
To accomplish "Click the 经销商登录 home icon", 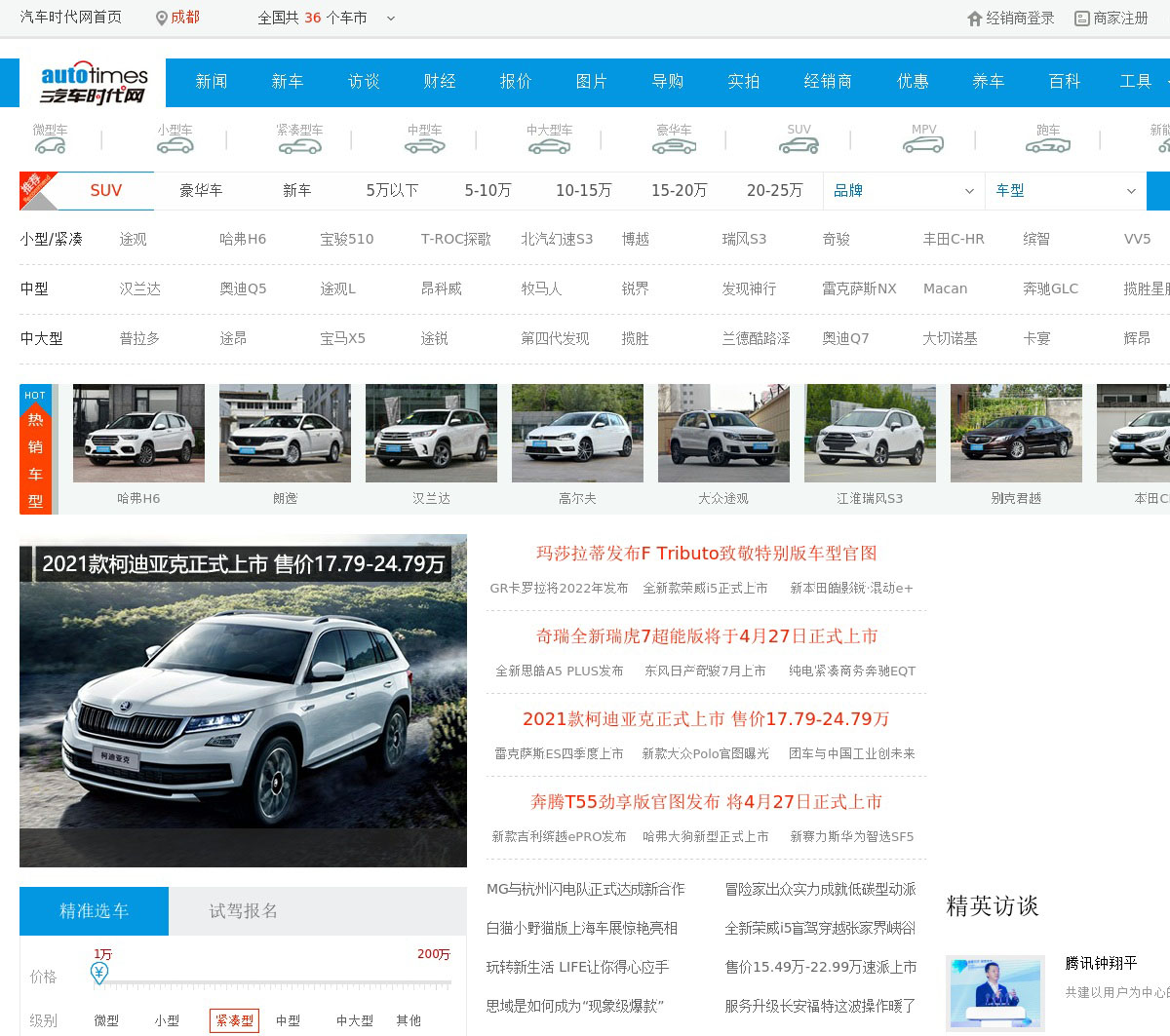I will (x=974, y=19).
